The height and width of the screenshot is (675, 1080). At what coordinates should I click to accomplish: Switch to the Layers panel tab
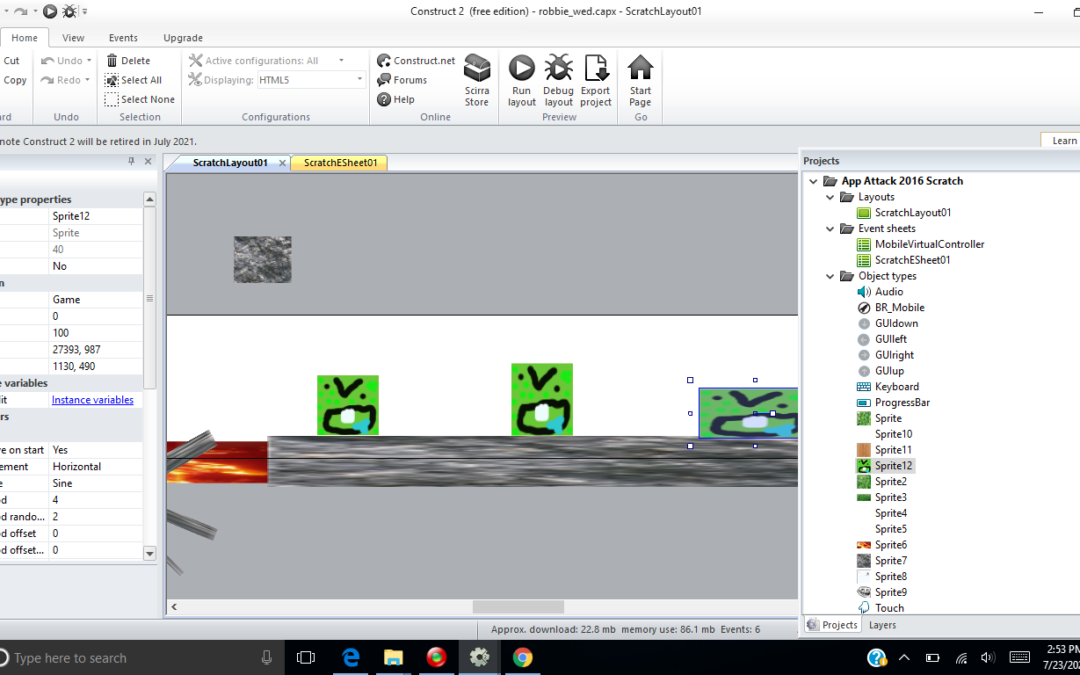pos(882,625)
